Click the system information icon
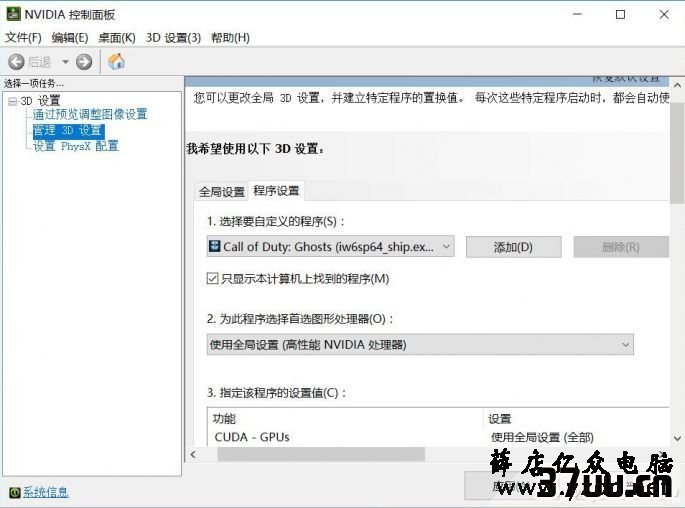Viewport: 685px width, 508px height. coord(14,492)
